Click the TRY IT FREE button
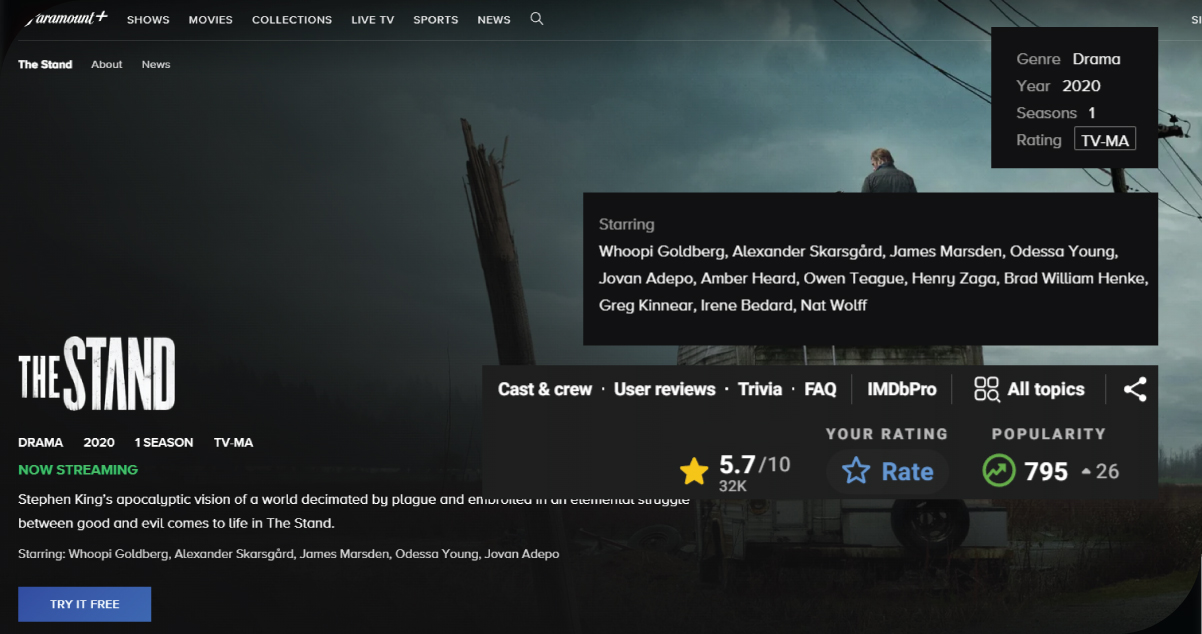The width and height of the screenshot is (1202, 634). [85, 604]
